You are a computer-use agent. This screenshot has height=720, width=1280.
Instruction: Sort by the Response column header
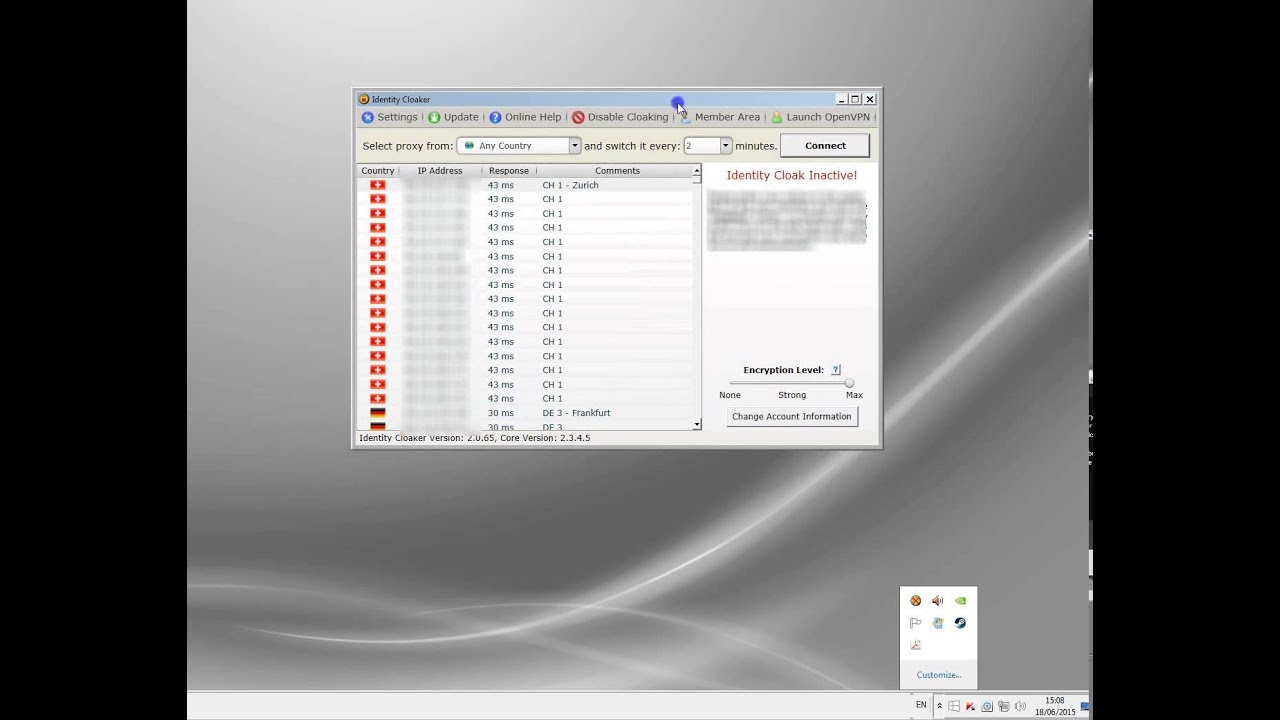(509, 171)
